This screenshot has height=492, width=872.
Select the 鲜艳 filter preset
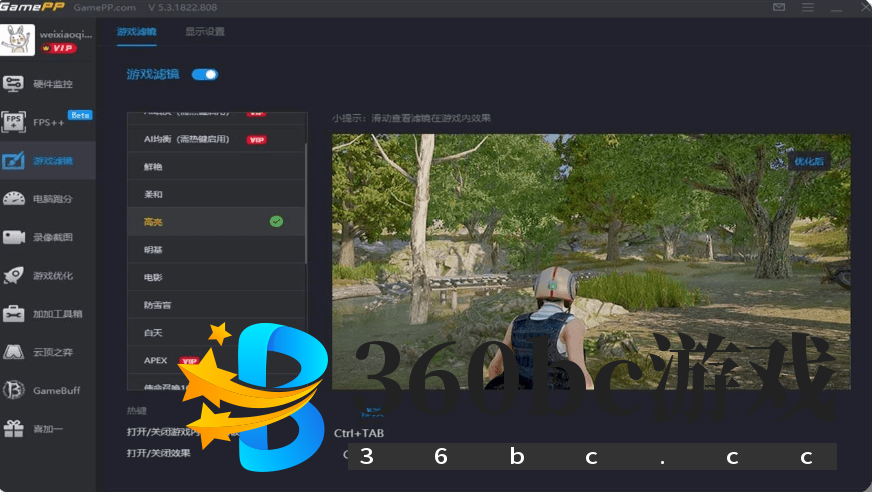point(153,166)
